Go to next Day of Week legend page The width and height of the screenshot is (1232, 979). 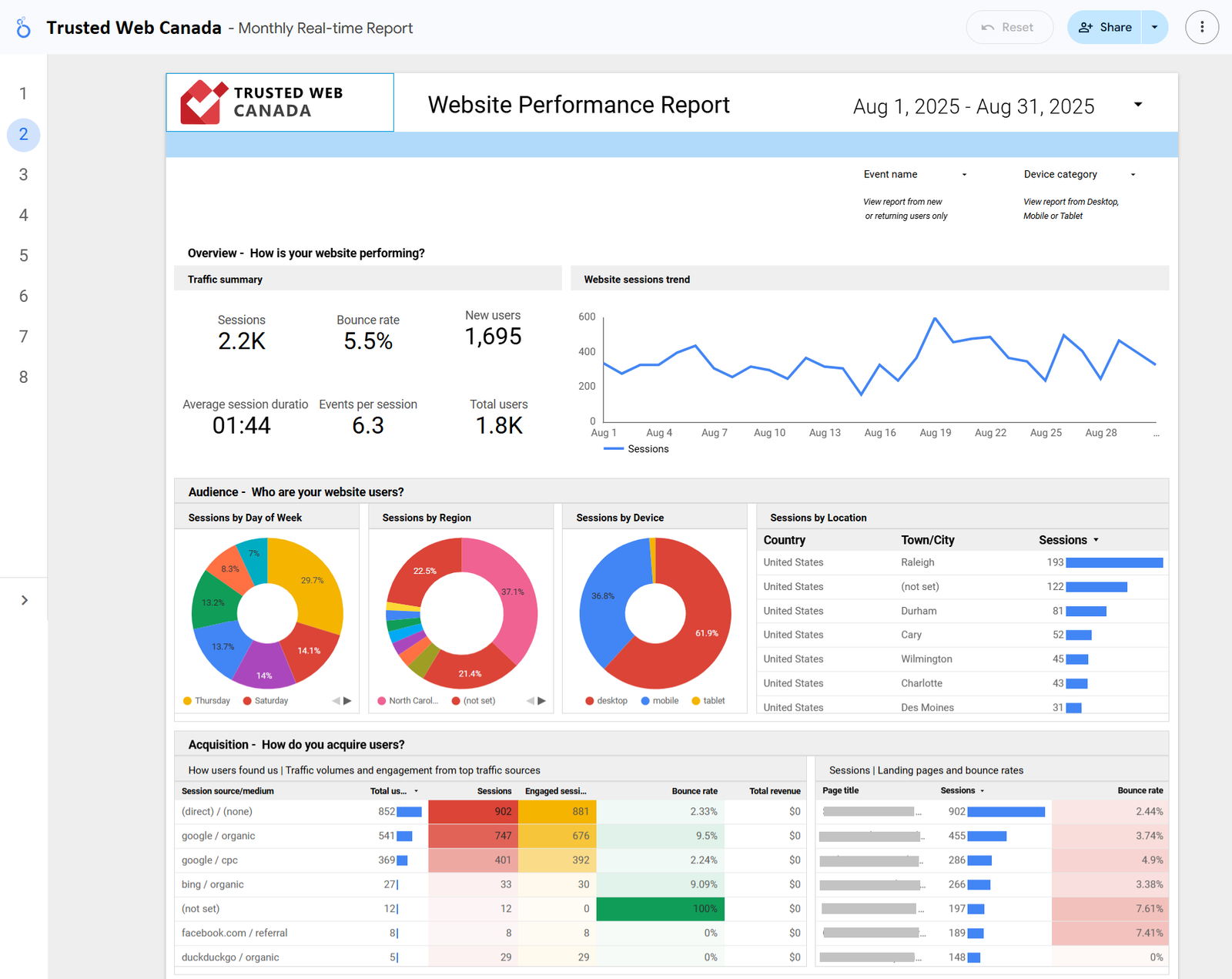pos(348,701)
